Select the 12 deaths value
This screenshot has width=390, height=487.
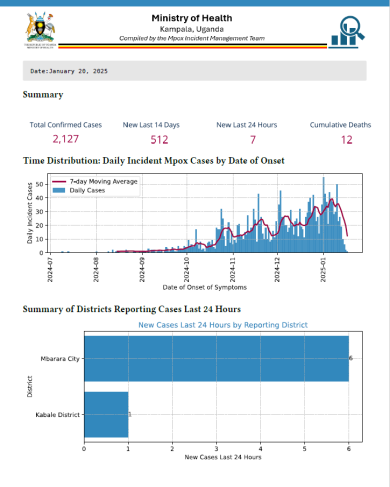pos(347,140)
